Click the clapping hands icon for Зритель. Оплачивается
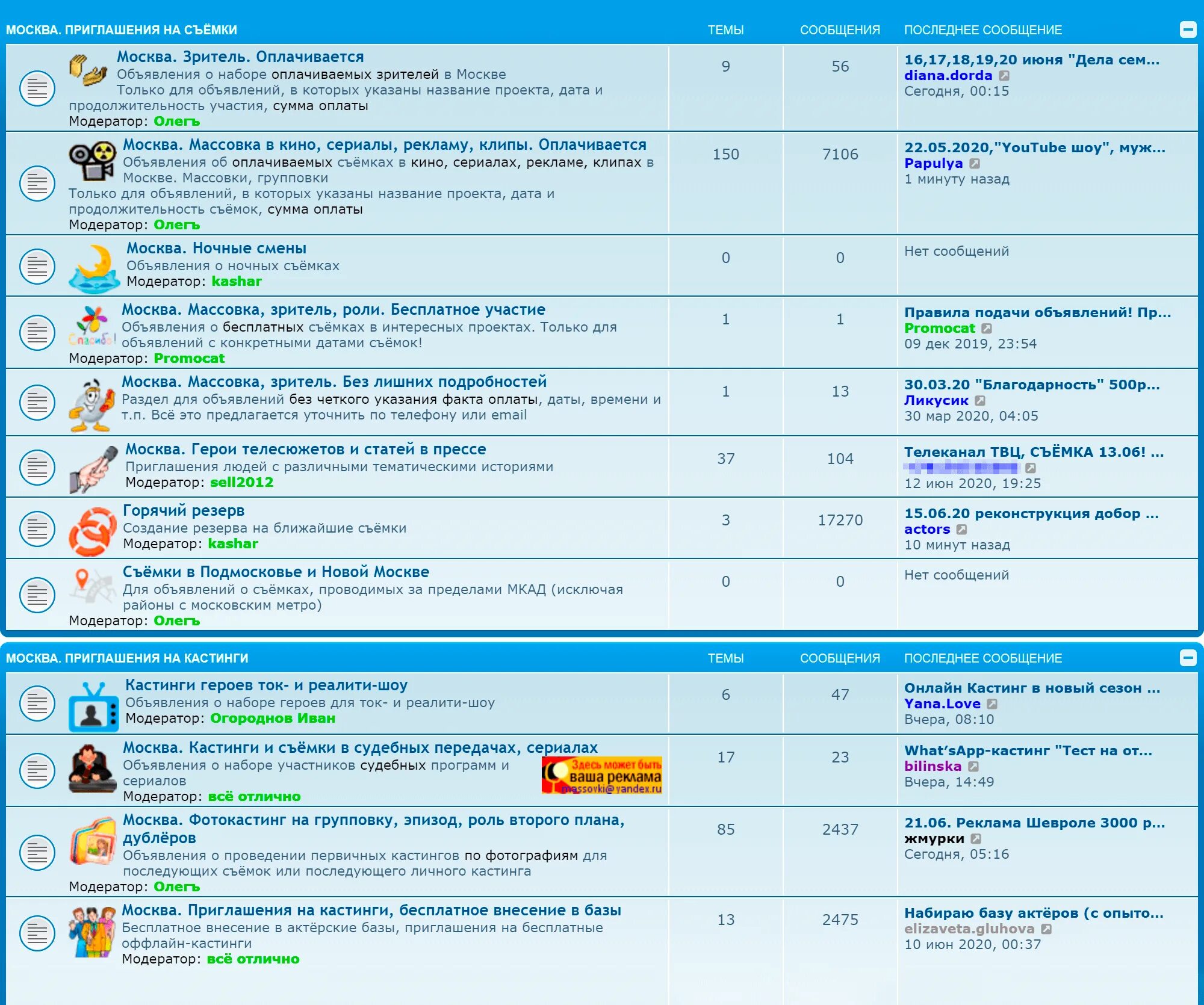1204x1005 pixels. 88,70
